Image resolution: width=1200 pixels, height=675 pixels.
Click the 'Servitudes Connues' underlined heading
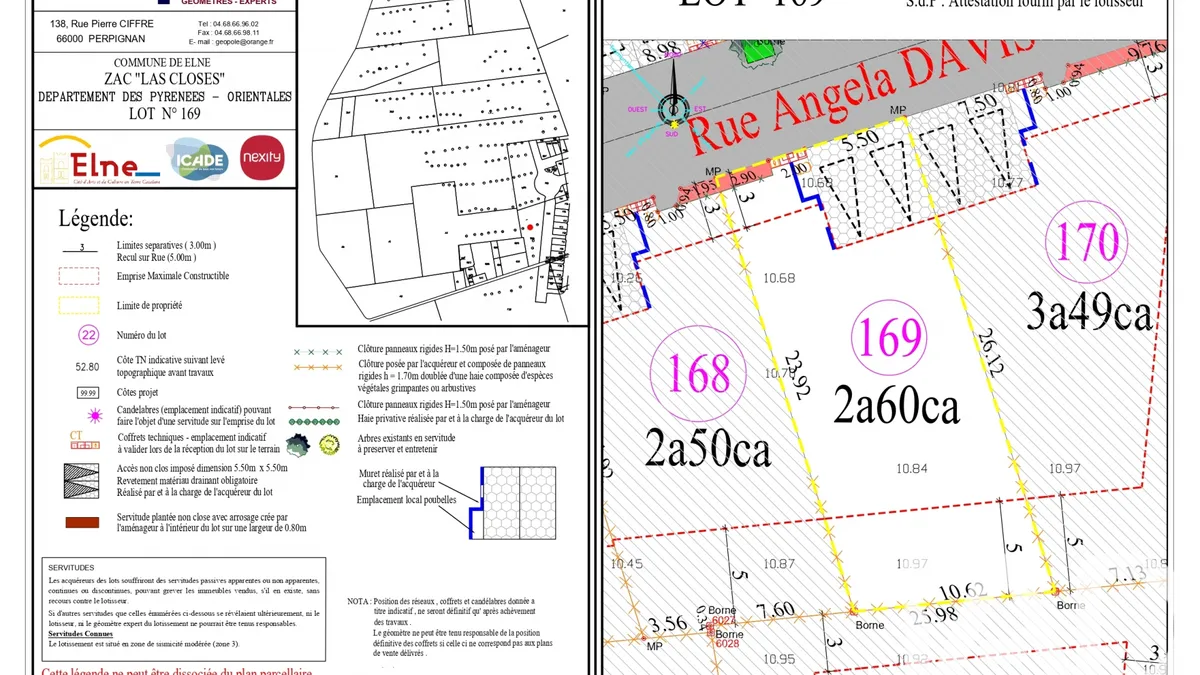click(x=80, y=633)
